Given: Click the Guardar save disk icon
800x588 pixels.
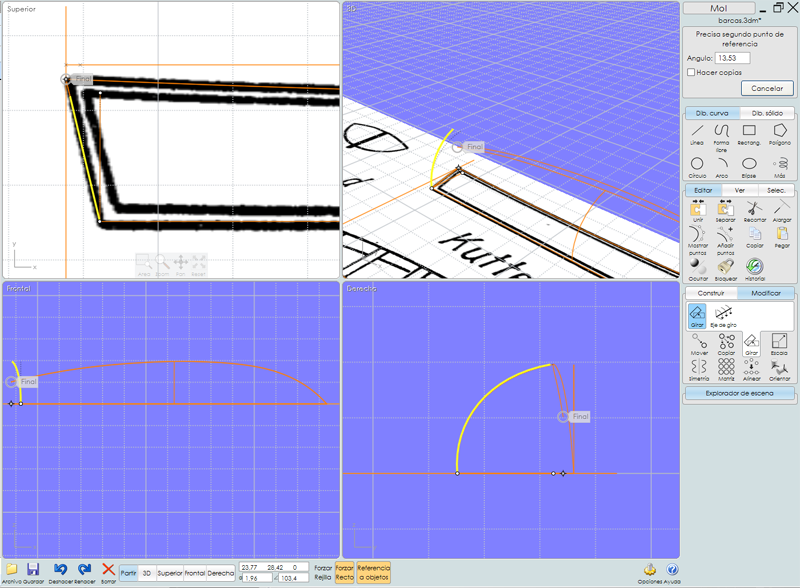Looking at the screenshot, I should 33,573.
